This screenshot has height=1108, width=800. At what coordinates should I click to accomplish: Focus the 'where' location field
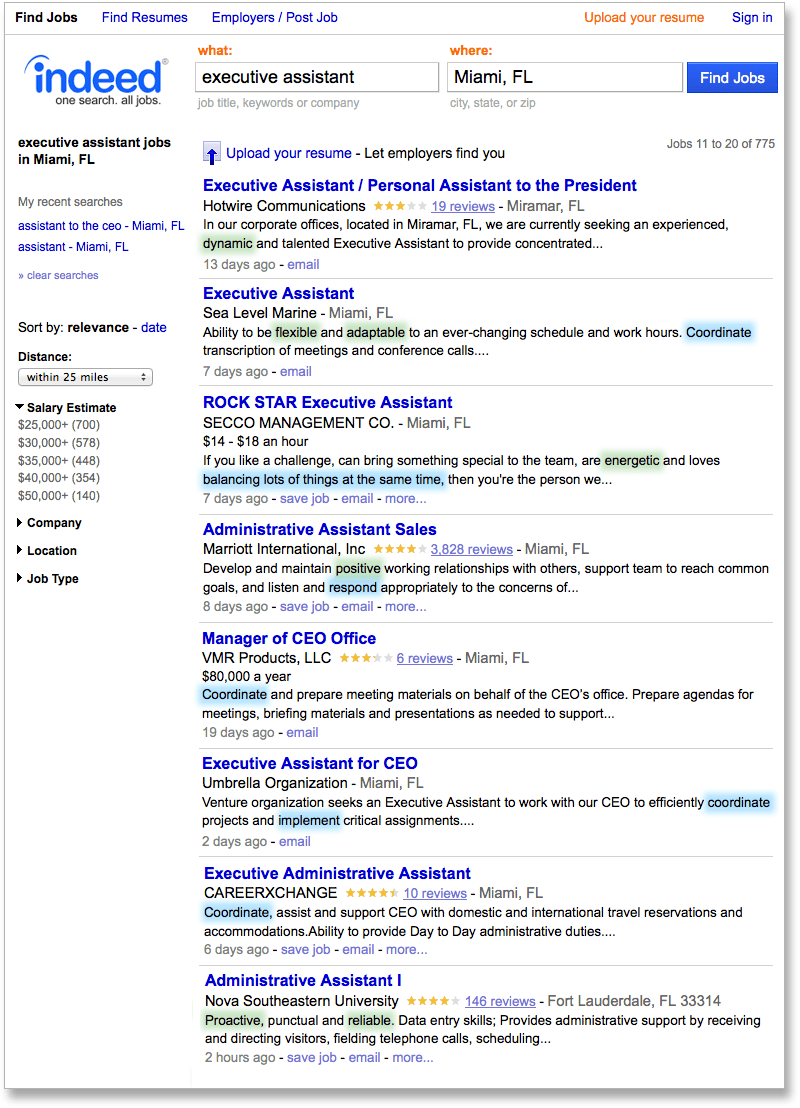click(565, 77)
